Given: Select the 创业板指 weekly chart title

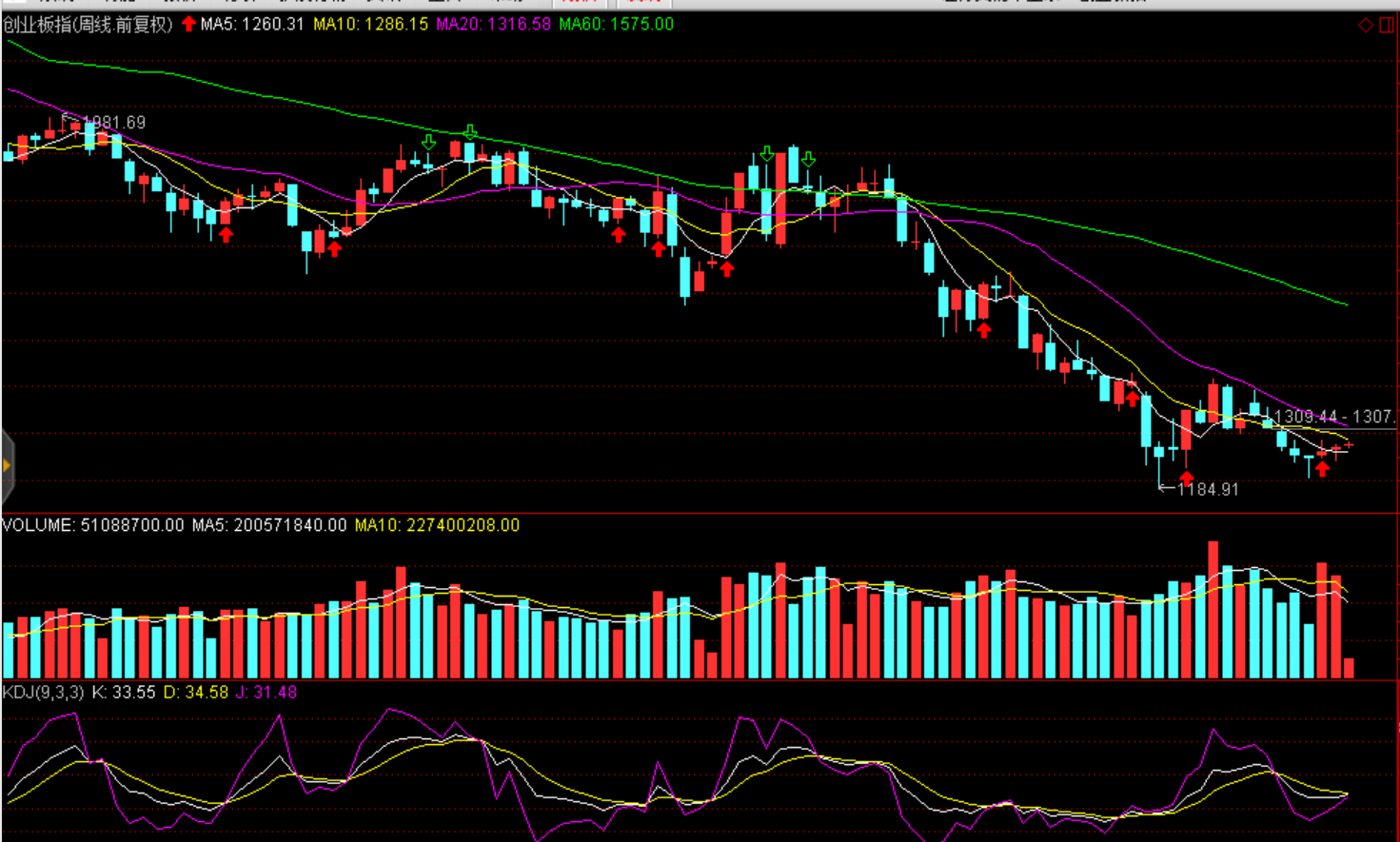Looking at the screenshot, I should [88, 25].
